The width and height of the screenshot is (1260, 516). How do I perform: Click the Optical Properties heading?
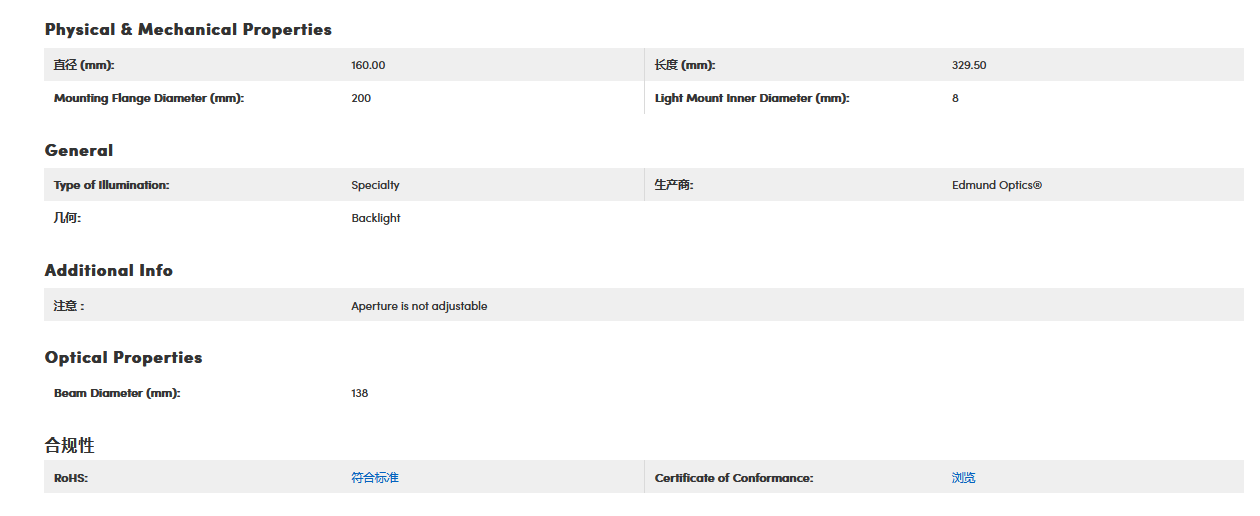point(124,358)
